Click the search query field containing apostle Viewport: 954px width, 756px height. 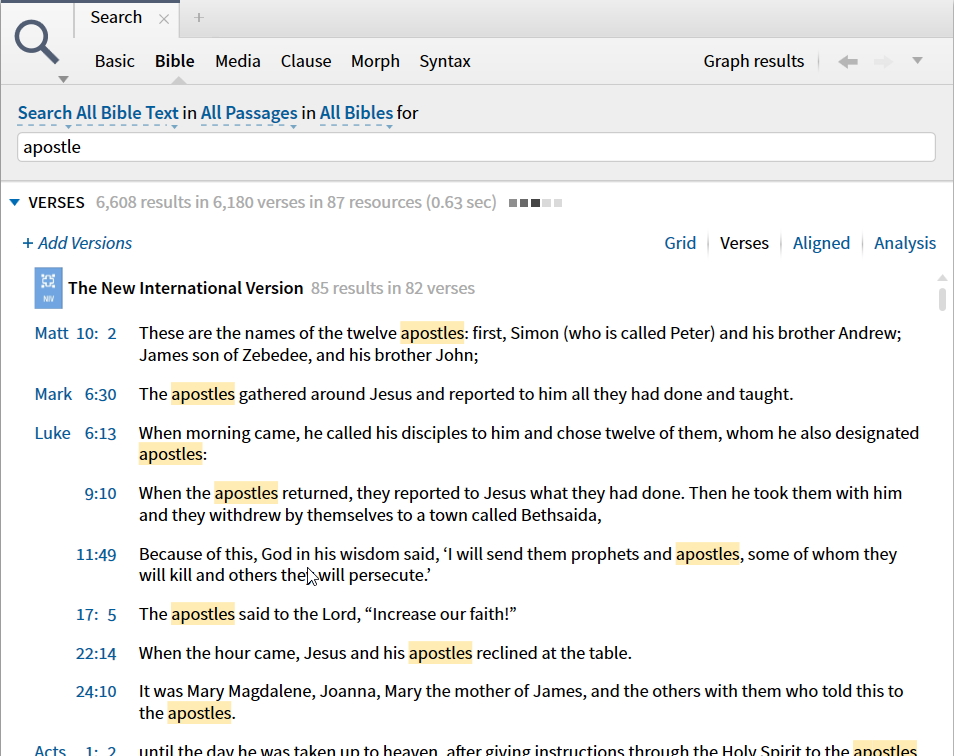click(x=476, y=147)
